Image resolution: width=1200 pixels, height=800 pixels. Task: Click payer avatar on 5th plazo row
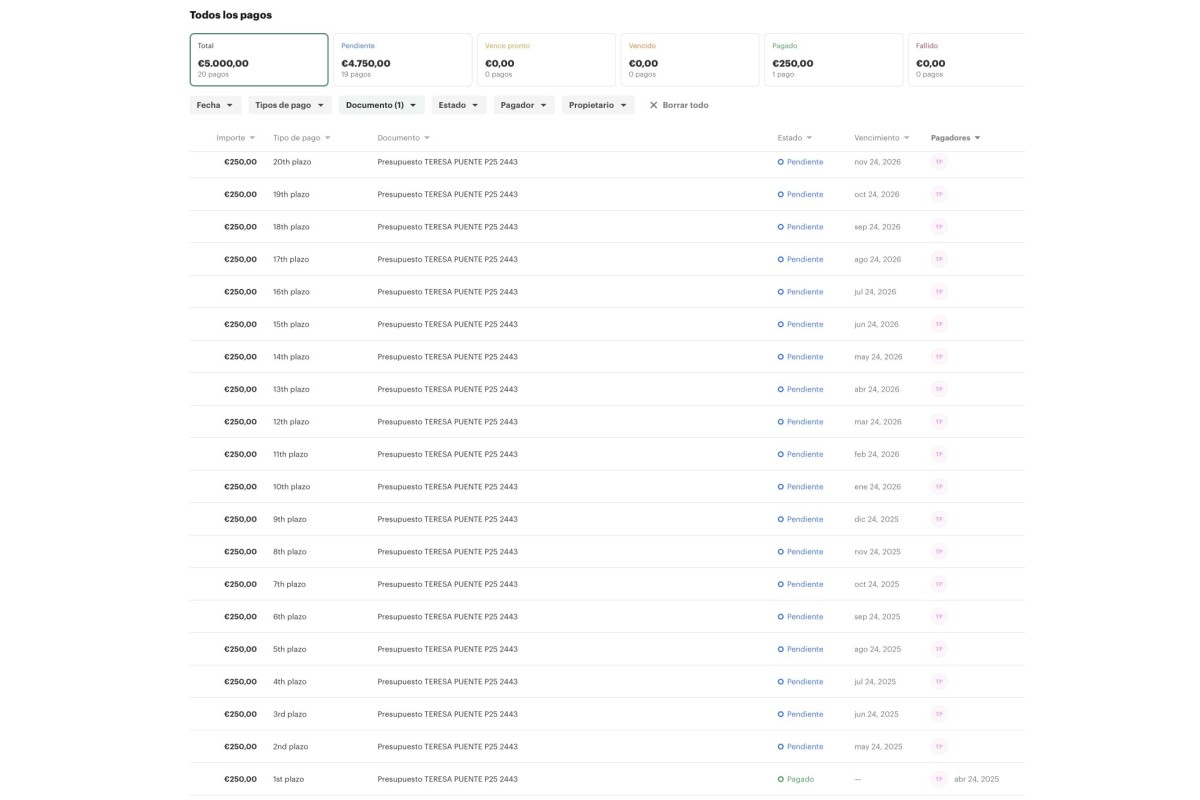click(938, 649)
